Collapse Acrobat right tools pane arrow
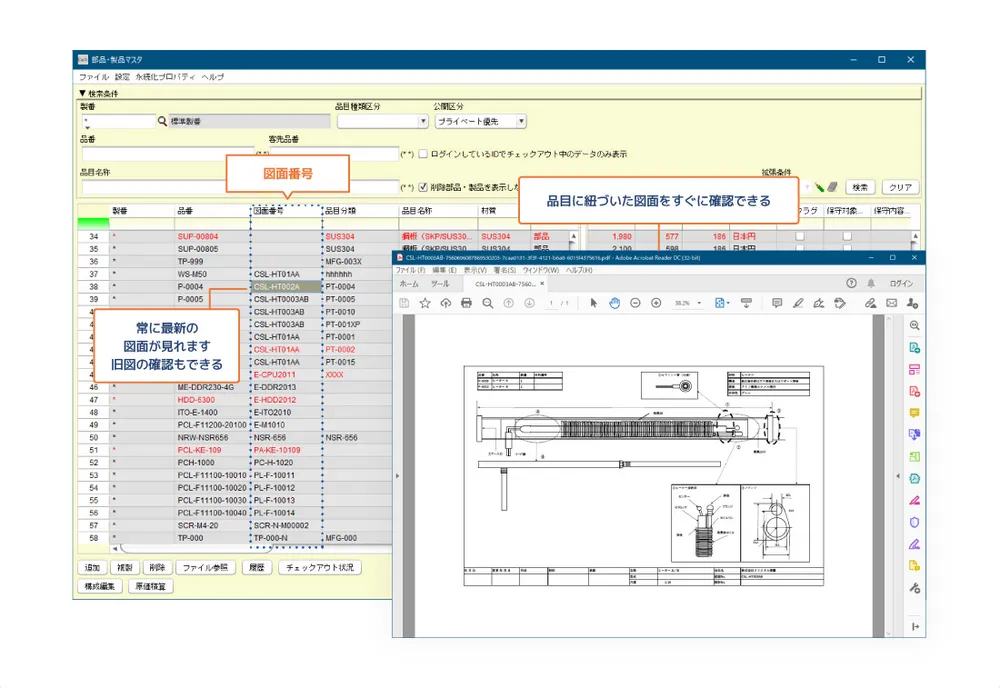Screen dimensions: 1000x688 coord(898,476)
